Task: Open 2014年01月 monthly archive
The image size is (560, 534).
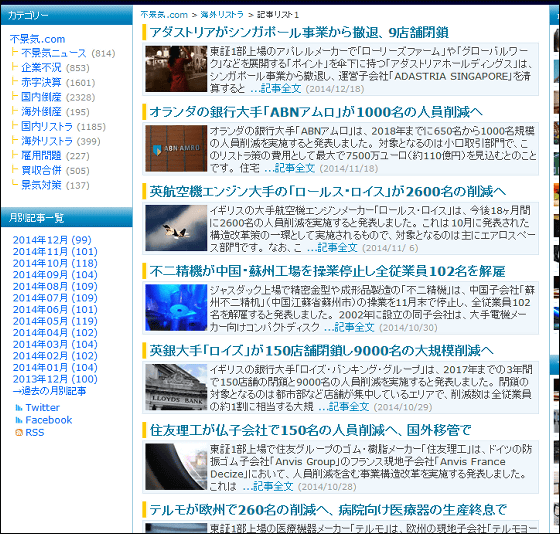Action: point(55,368)
